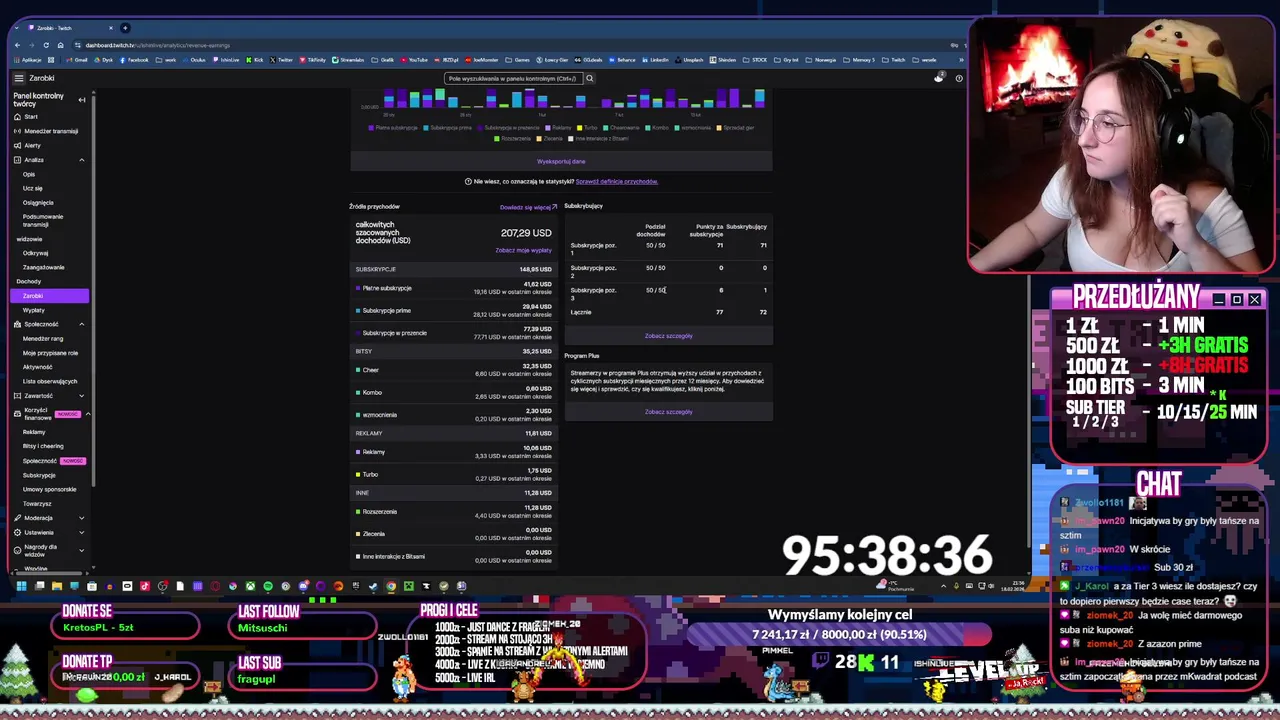Open Lista obserwujących
This screenshot has width=1280, height=720.
50,381
